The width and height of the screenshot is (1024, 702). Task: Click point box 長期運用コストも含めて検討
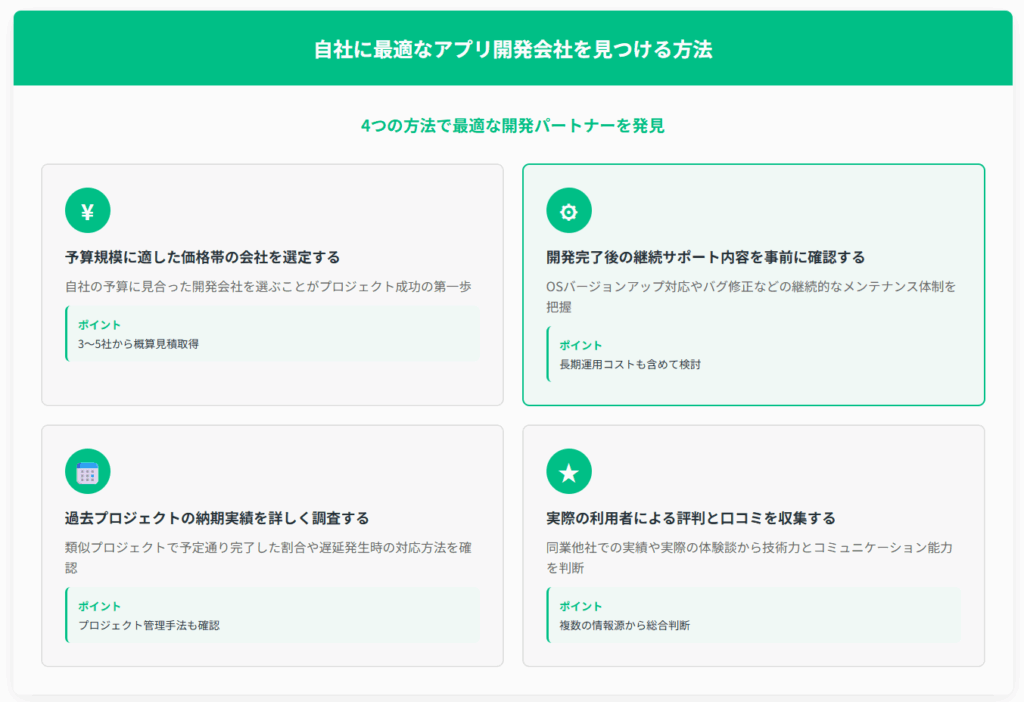click(753, 354)
